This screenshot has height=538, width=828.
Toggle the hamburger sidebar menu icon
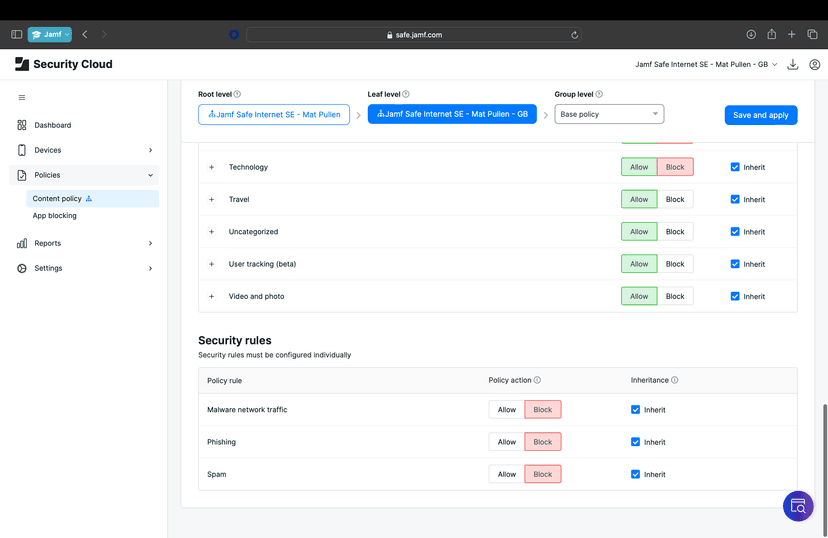tap(22, 98)
